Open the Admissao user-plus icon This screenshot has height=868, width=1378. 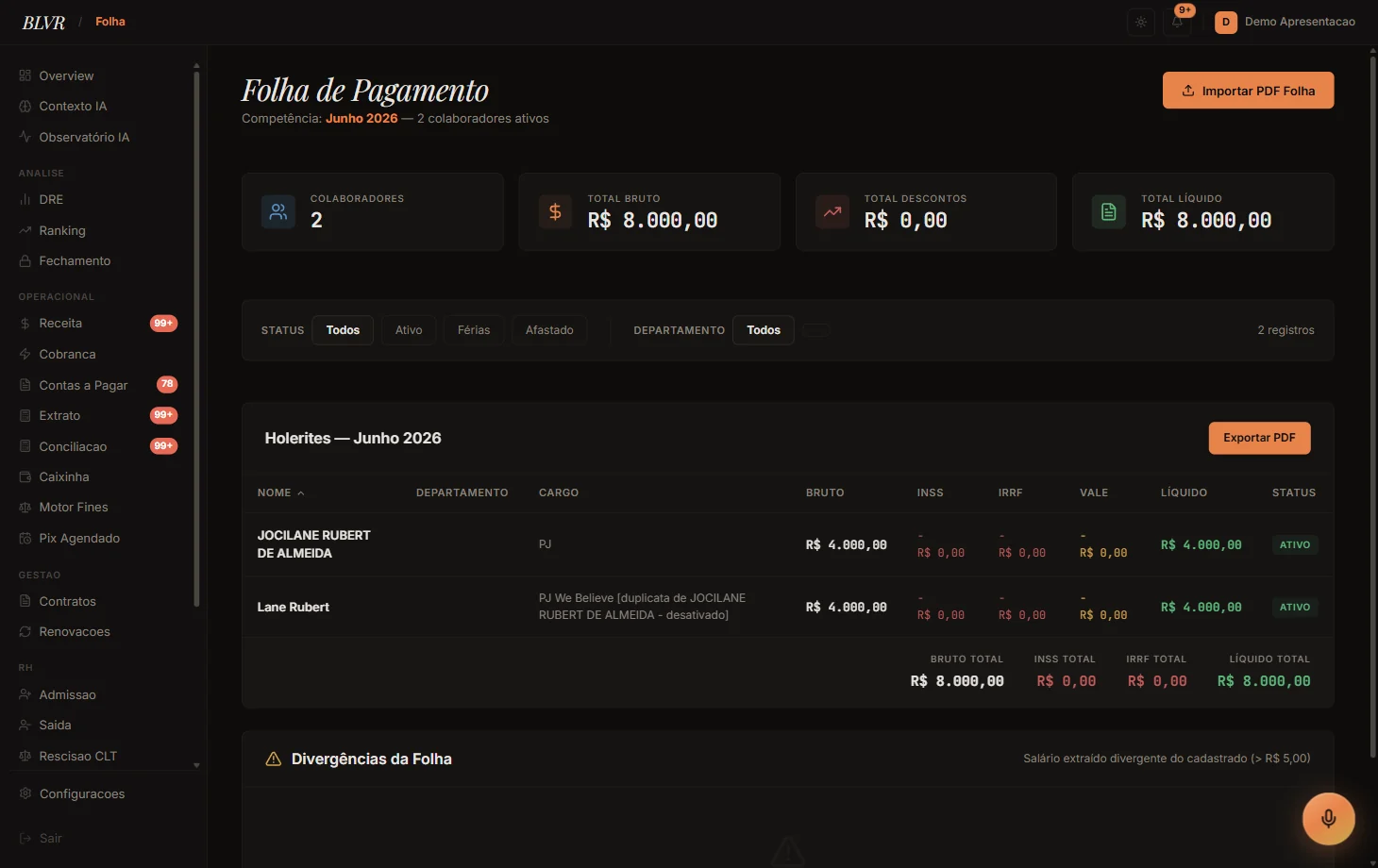[25, 694]
